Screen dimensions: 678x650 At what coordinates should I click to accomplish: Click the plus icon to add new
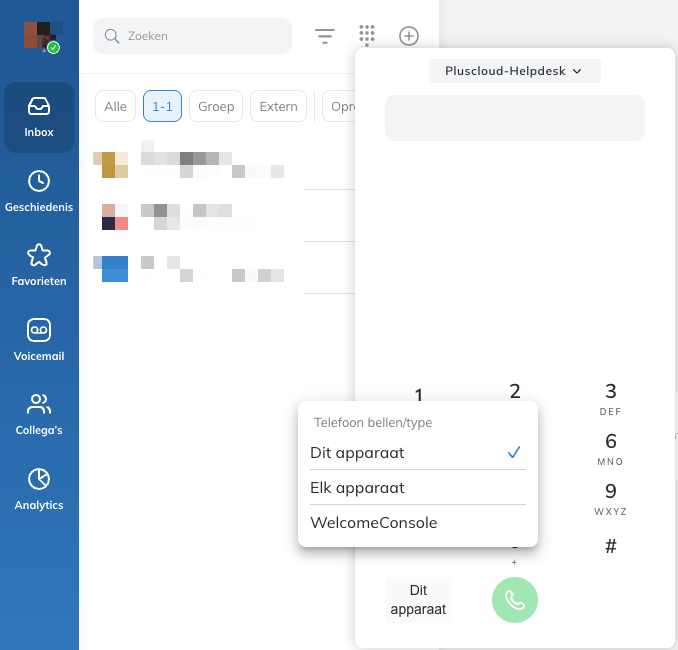(x=409, y=36)
